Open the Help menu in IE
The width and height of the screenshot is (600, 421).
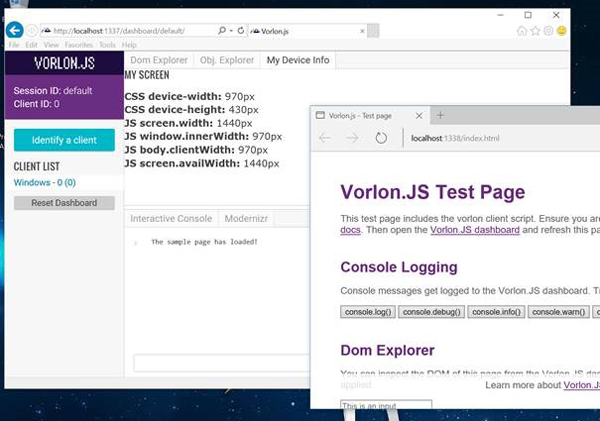tap(129, 45)
